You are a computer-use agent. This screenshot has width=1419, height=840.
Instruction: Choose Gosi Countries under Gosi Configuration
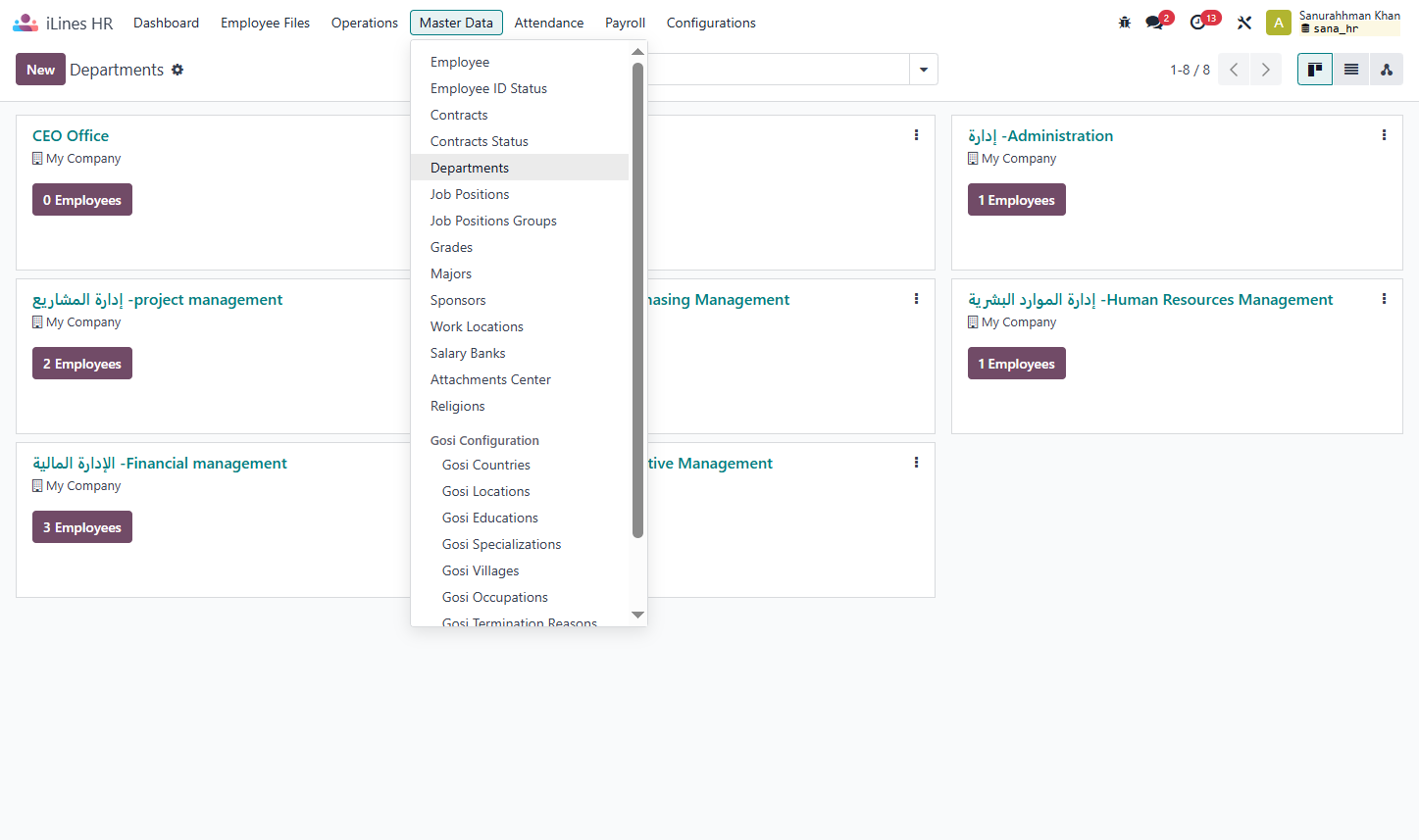pos(520,465)
